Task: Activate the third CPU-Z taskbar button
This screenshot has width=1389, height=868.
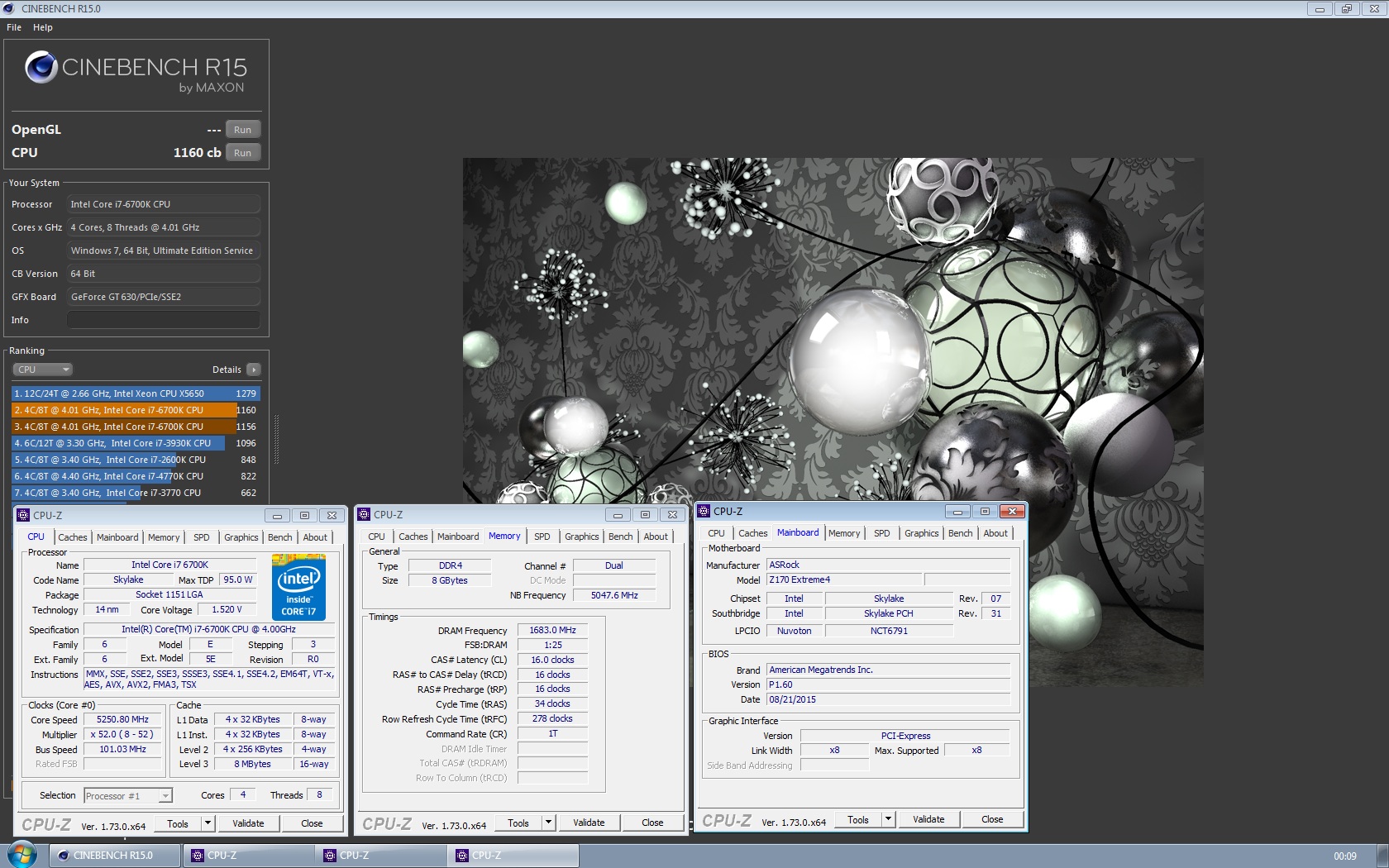Action: pyautogui.click(x=513, y=856)
